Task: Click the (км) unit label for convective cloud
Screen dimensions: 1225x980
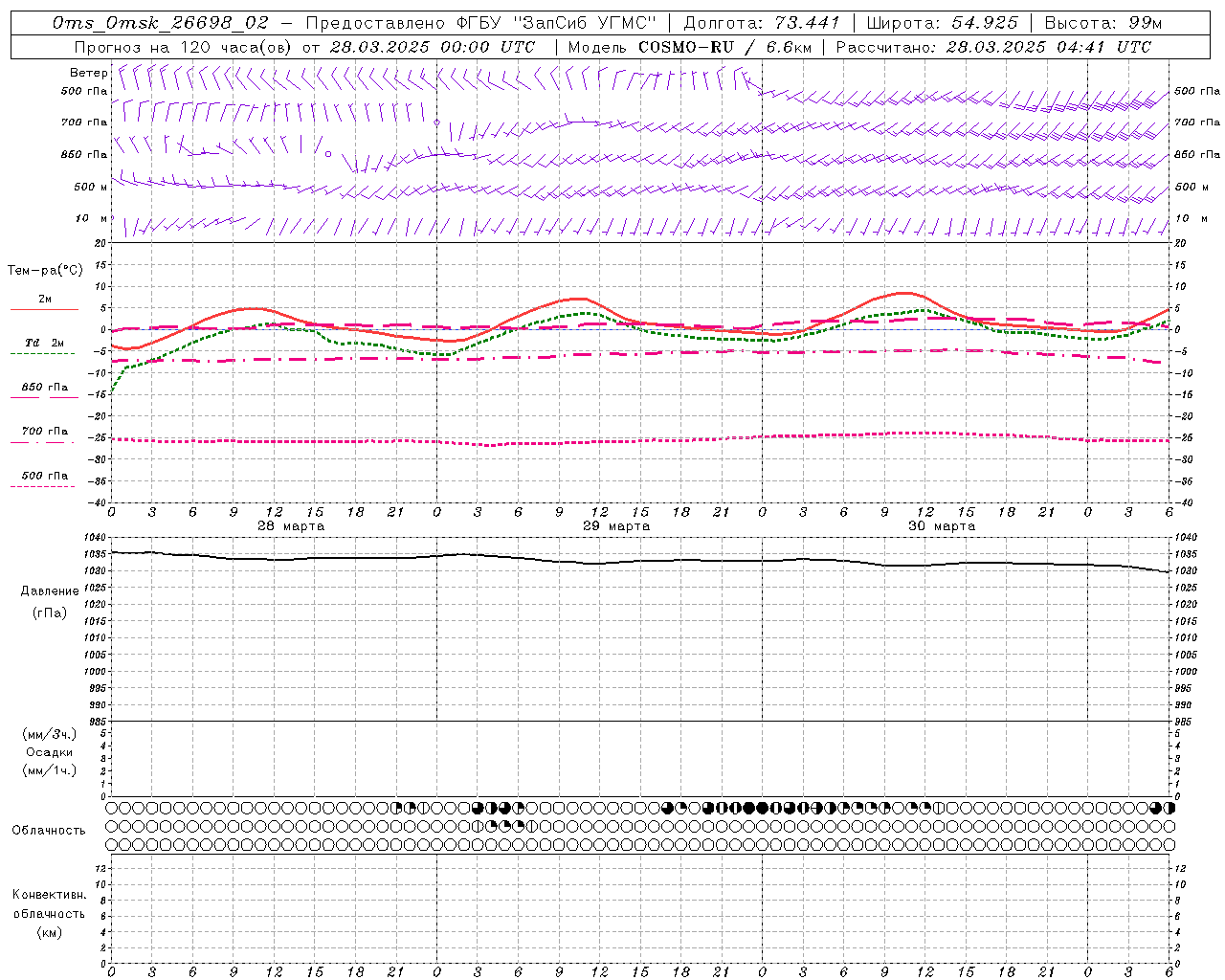Action: 49,932
